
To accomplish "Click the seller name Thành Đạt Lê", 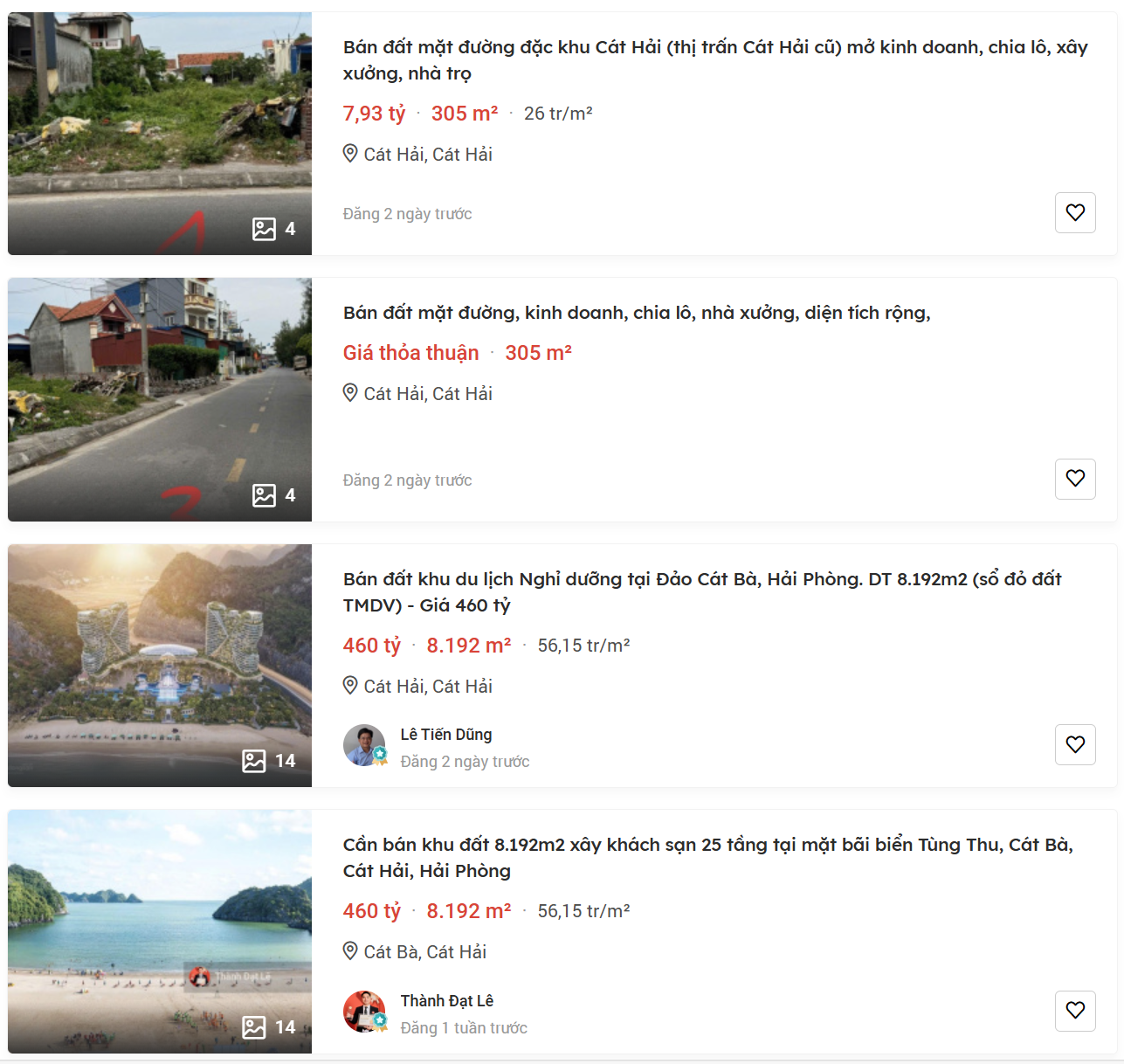I will [447, 1001].
